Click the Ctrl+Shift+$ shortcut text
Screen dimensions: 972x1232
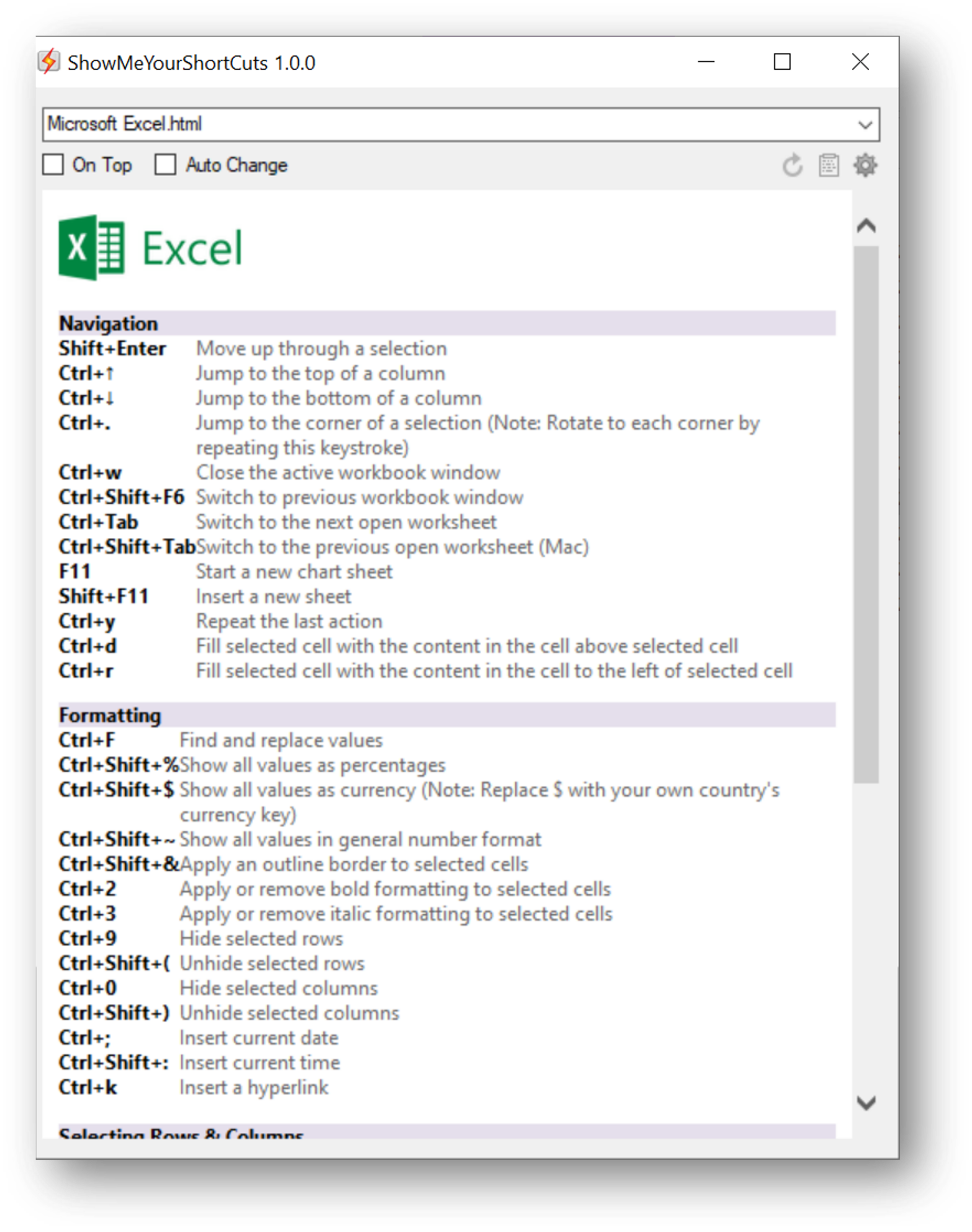coord(116,789)
